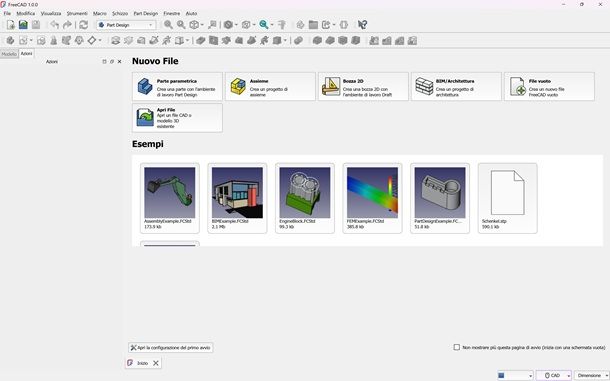Switch to the Modello tab
This screenshot has height=381, width=610.
tap(9, 54)
